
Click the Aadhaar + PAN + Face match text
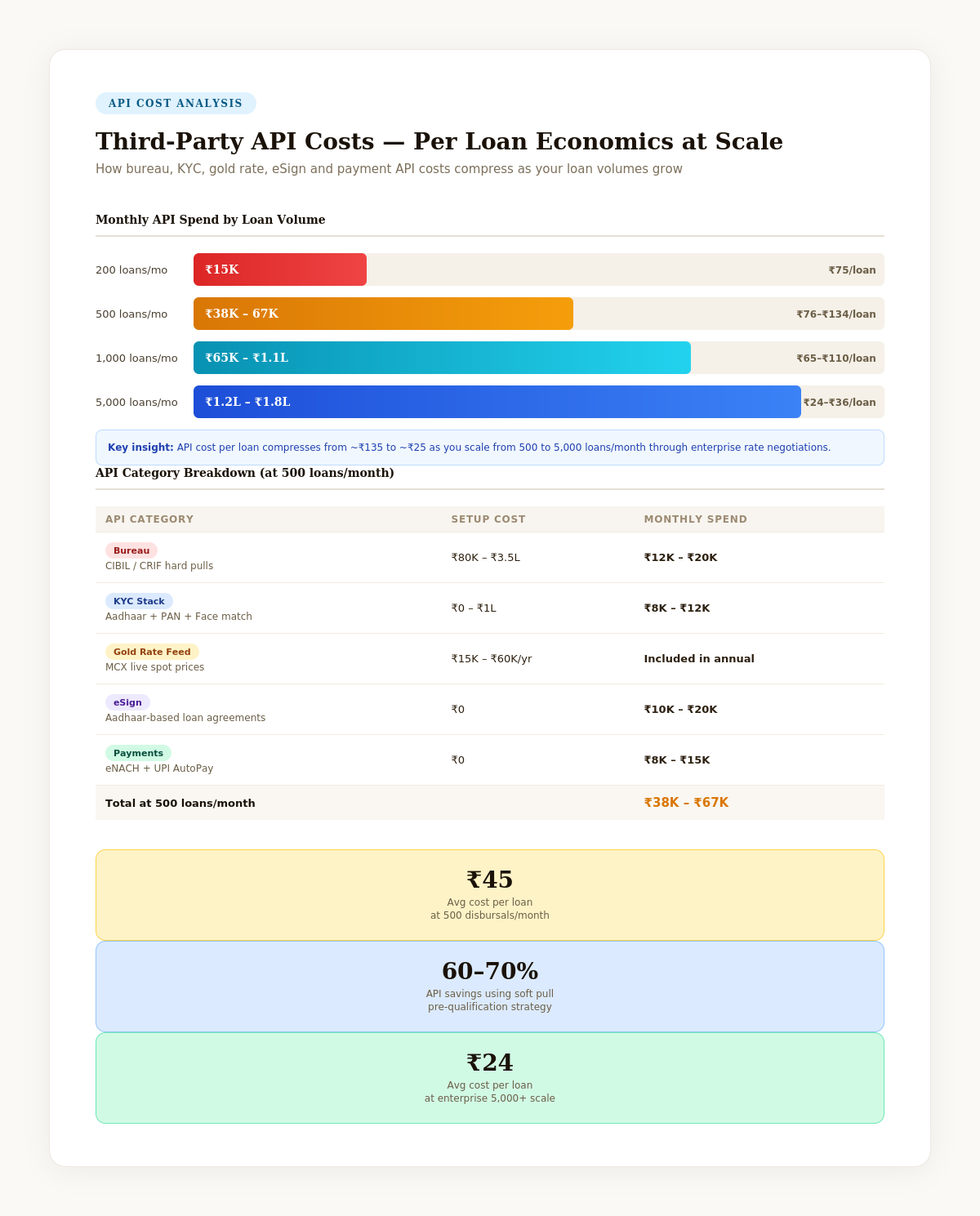click(179, 617)
